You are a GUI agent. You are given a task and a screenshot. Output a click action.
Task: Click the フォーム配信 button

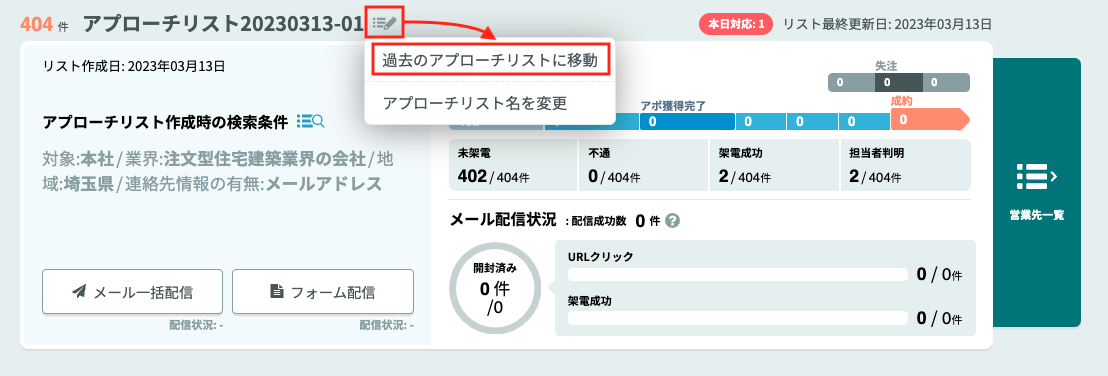tap(322, 291)
